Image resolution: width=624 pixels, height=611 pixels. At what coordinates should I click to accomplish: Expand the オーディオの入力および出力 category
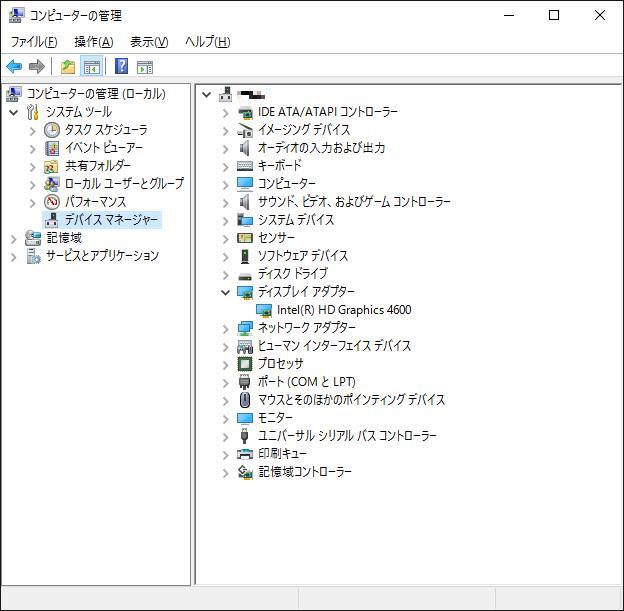pyautogui.click(x=226, y=149)
